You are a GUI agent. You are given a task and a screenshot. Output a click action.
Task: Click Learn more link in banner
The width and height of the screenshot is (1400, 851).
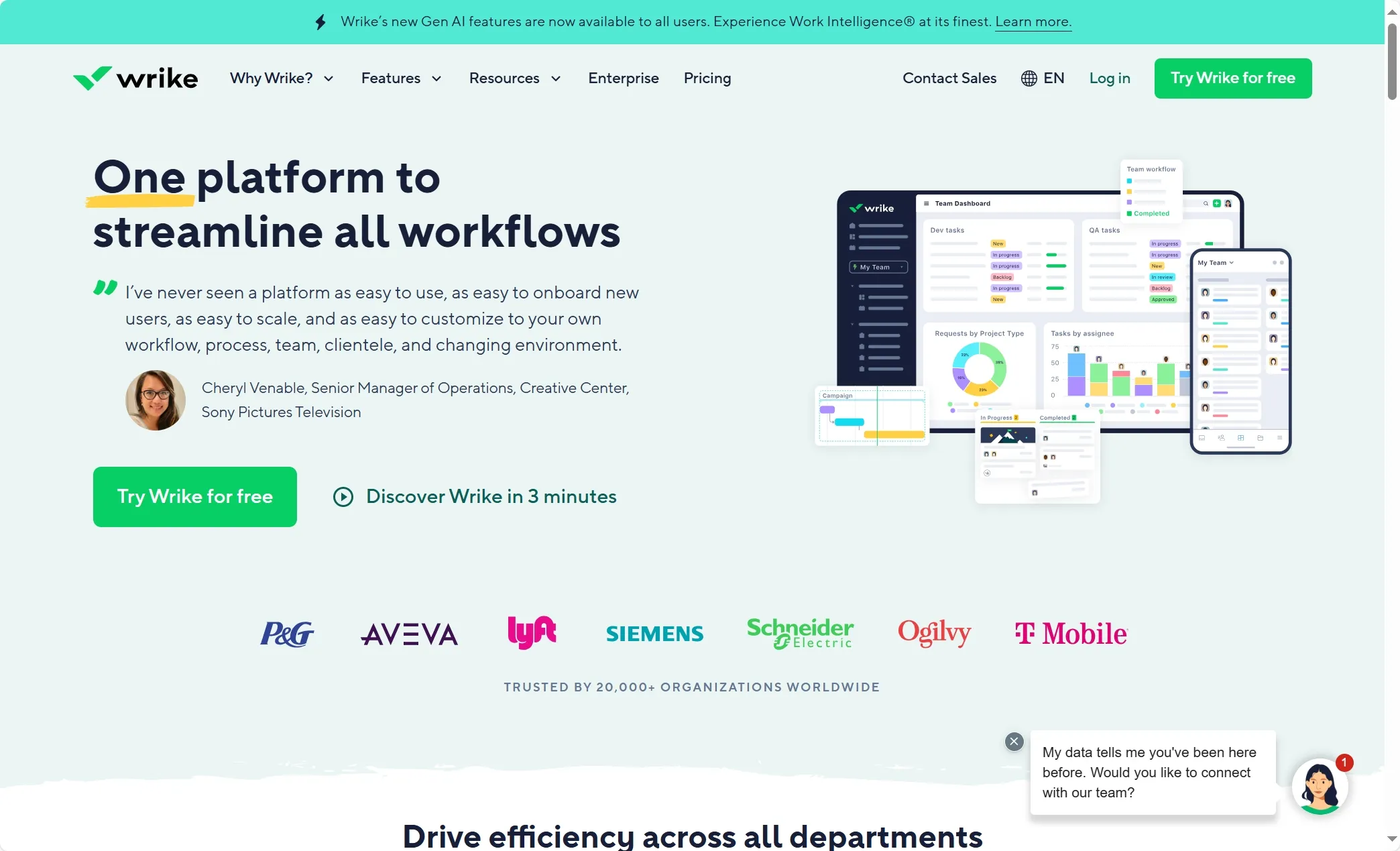(1033, 21)
